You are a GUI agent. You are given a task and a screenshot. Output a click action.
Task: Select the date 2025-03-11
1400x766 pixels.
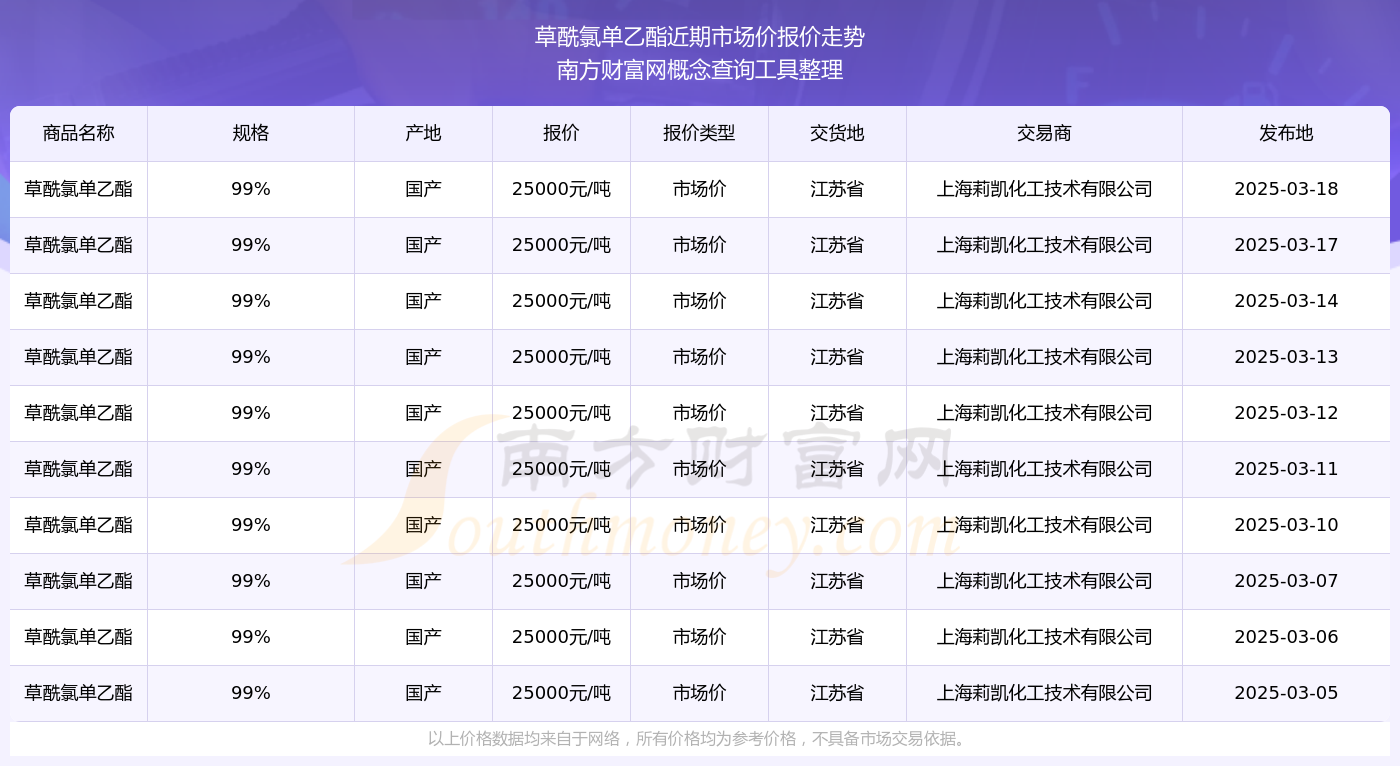point(1286,469)
